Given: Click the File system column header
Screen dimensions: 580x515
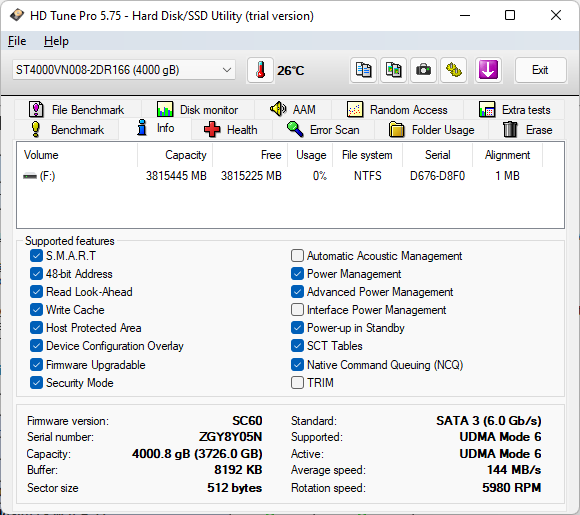Looking at the screenshot, I should pos(367,155).
